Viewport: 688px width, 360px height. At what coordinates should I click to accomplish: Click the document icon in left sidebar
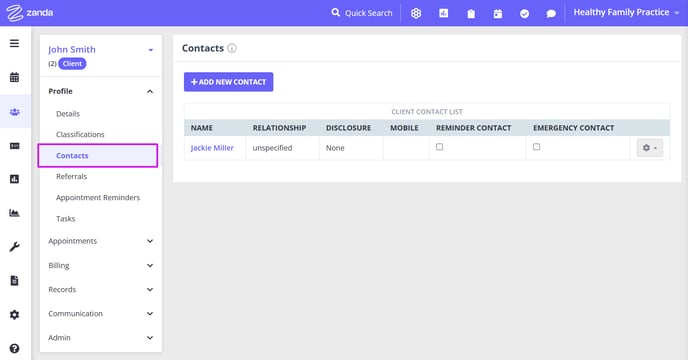[x=14, y=281]
